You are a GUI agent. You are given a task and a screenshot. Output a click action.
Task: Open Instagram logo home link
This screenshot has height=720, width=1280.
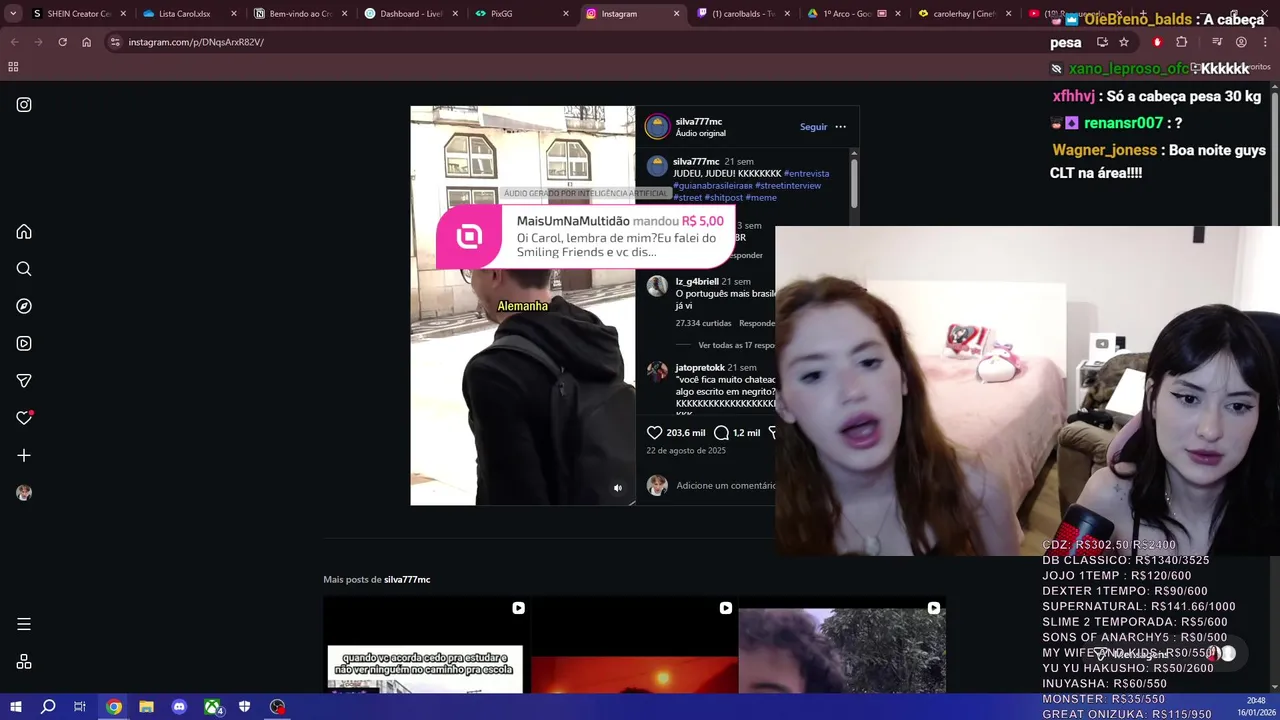click(24, 104)
